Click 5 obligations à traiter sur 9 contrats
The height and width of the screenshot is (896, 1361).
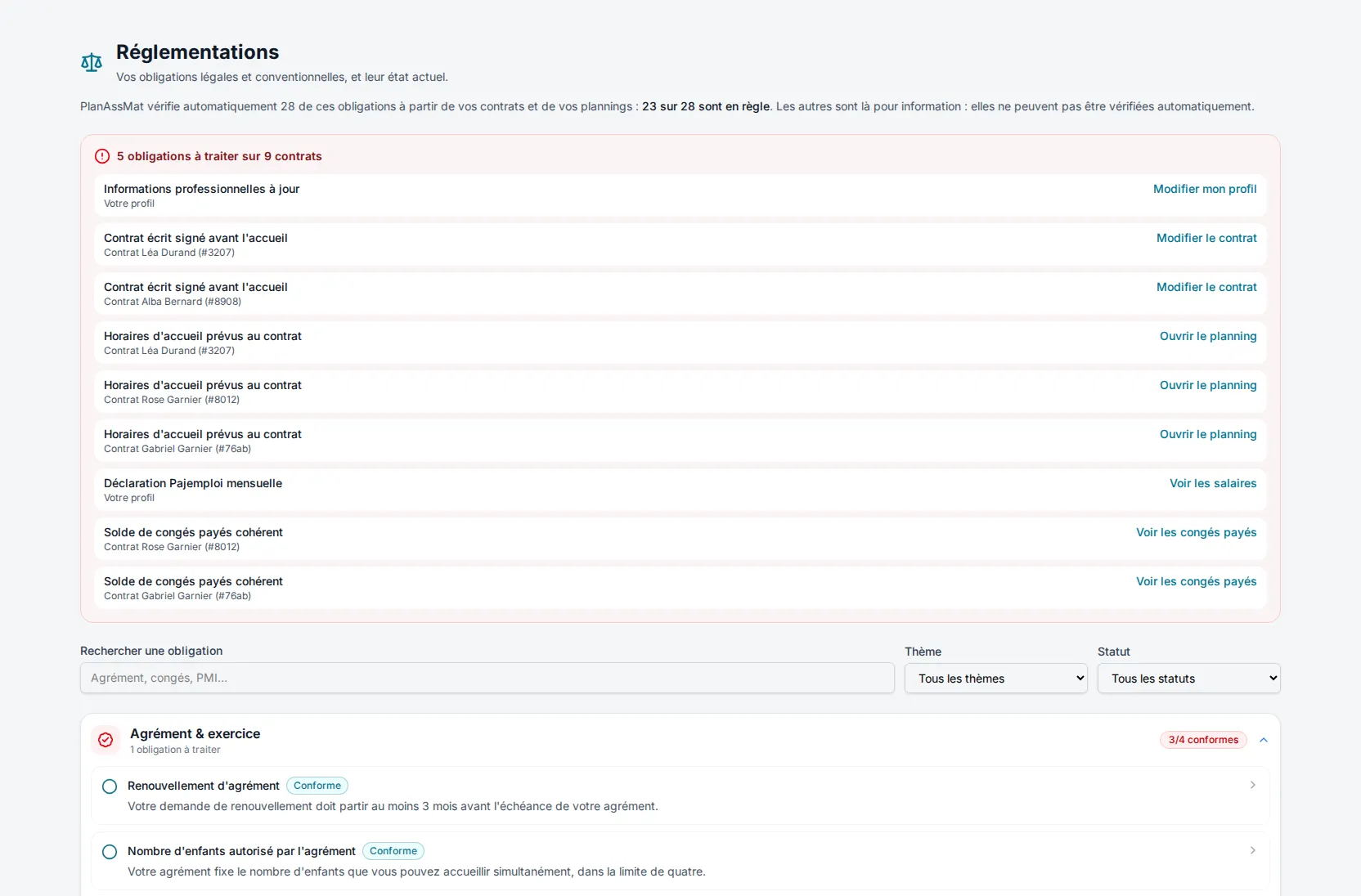click(219, 156)
